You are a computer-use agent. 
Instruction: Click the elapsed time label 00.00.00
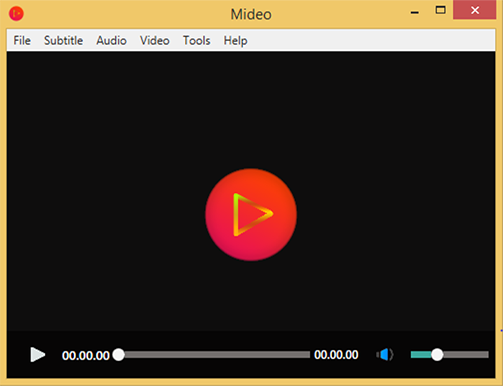click(x=86, y=355)
